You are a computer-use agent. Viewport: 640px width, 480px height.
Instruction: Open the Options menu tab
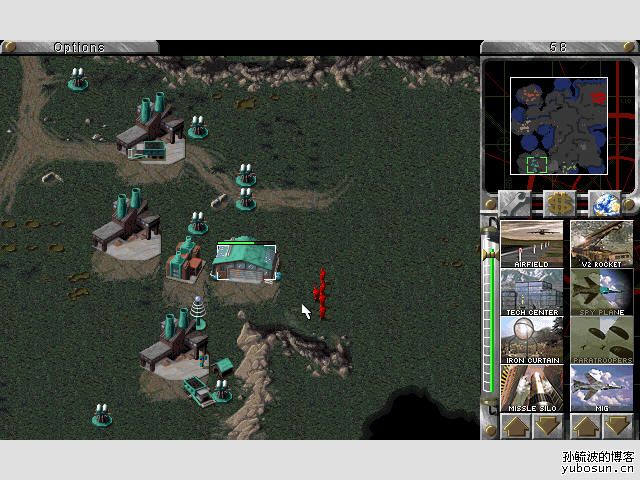click(80, 47)
